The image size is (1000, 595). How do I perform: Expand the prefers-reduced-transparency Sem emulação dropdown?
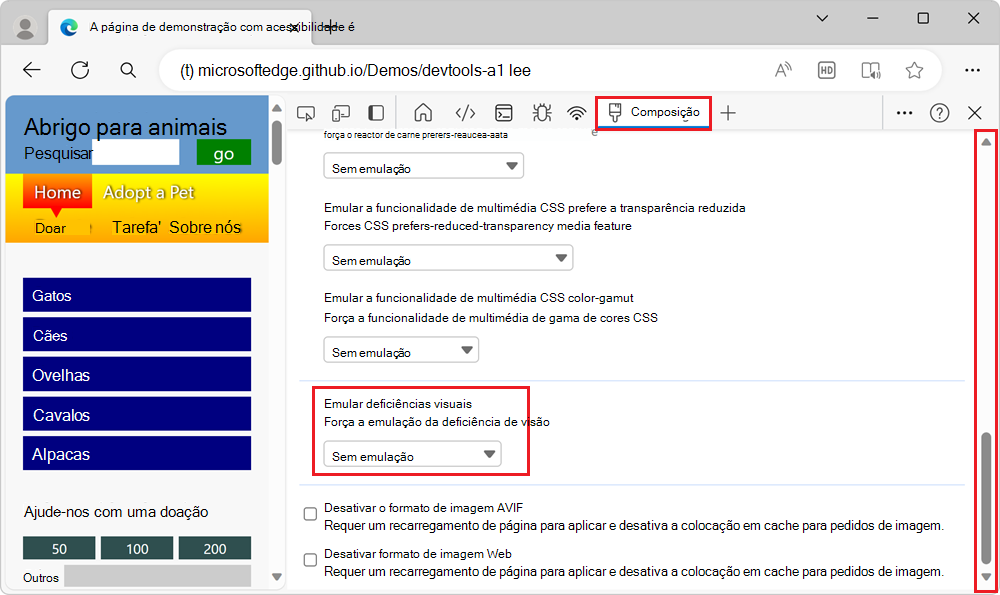point(447,257)
